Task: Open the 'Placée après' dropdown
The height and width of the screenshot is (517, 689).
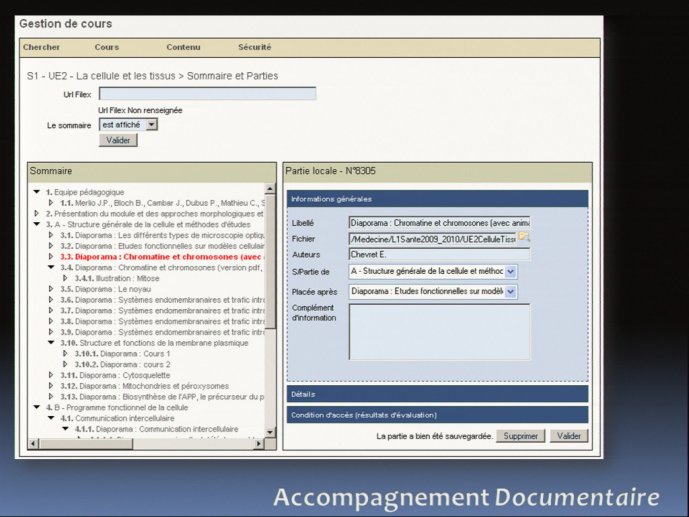Action: pos(433,291)
